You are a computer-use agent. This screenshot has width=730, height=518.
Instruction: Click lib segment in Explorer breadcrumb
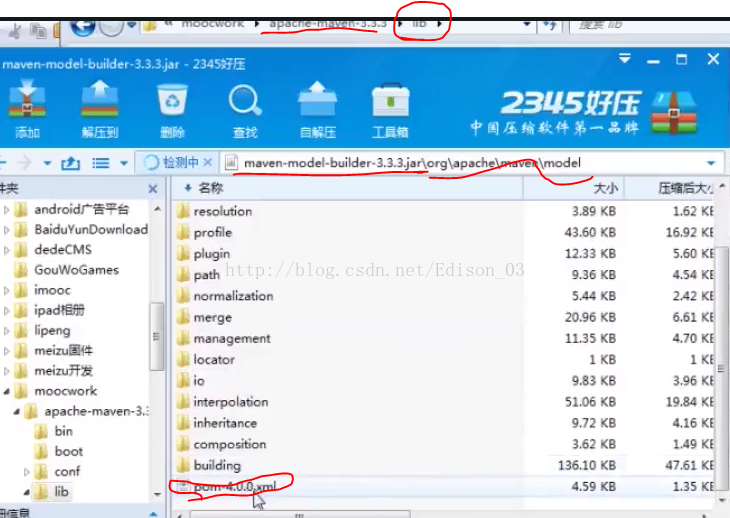tap(419, 24)
